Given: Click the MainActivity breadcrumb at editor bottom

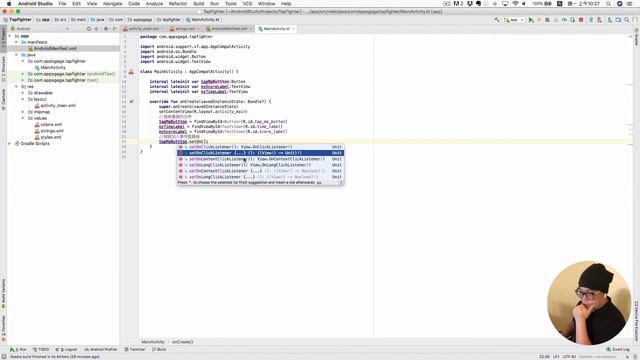Looking at the screenshot, I should (153, 342).
